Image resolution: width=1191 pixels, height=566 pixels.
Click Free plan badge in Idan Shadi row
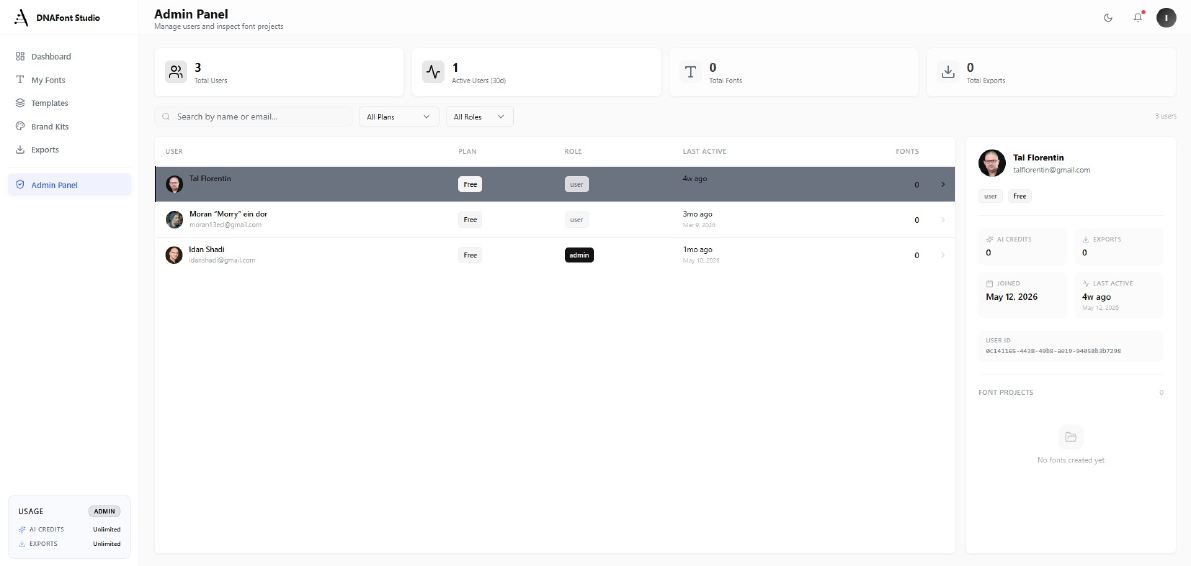click(470, 255)
